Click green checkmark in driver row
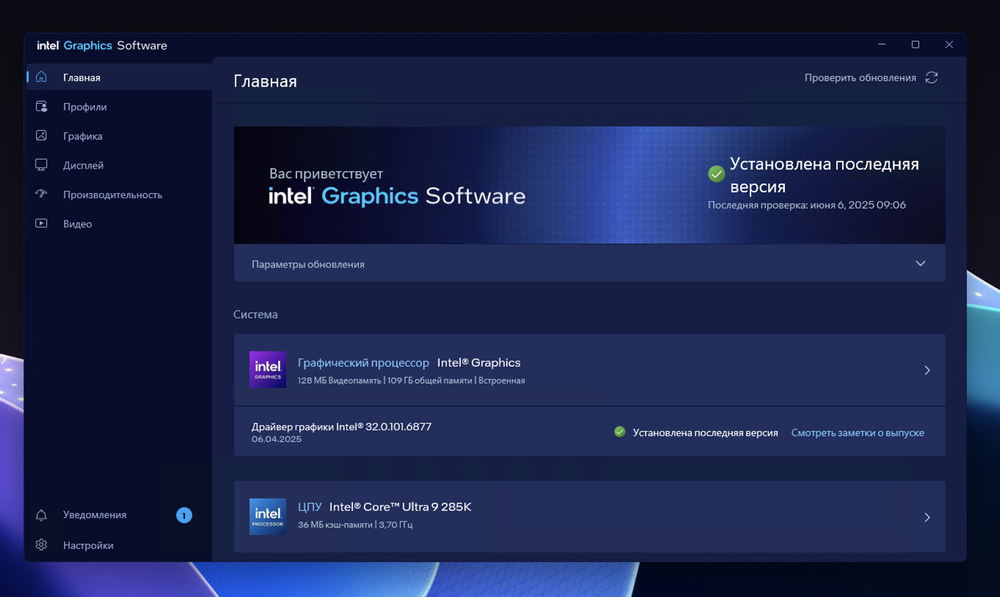This screenshot has height=597, width=1000. (619, 432)
